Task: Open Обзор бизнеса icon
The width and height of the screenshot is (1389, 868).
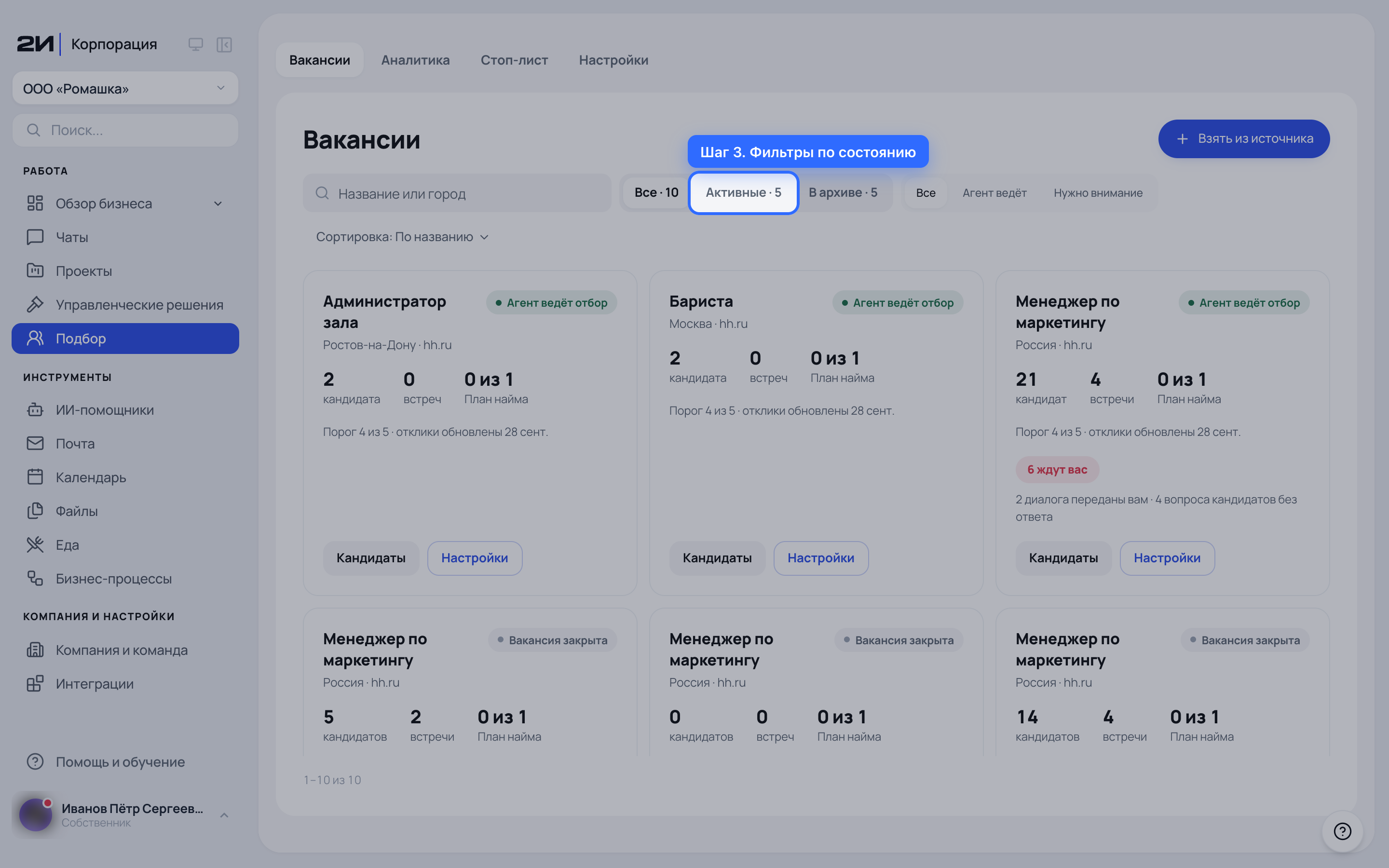Action: 35,203
